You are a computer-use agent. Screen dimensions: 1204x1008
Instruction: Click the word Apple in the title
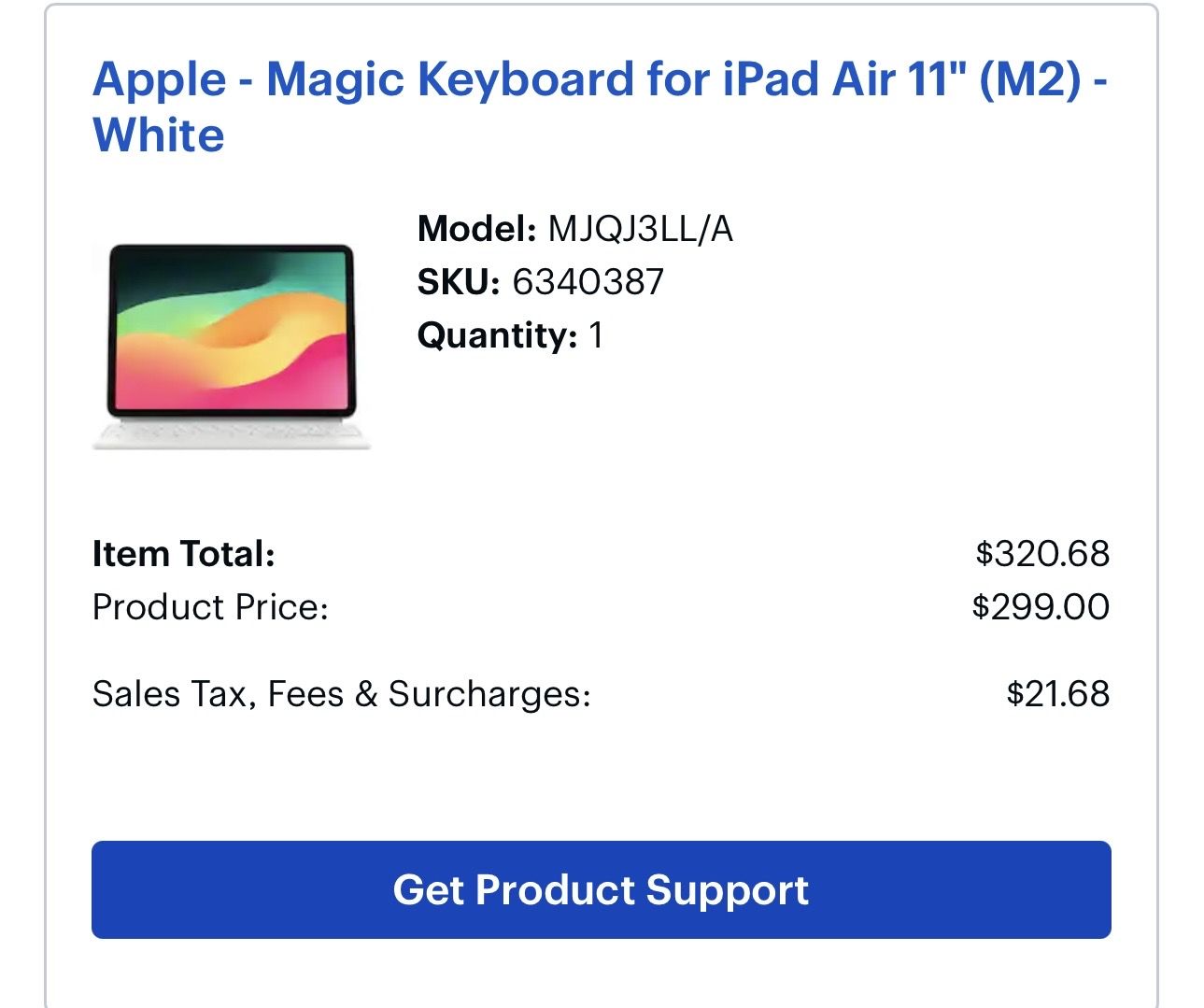pyautogui.click(x=159, y=79)
